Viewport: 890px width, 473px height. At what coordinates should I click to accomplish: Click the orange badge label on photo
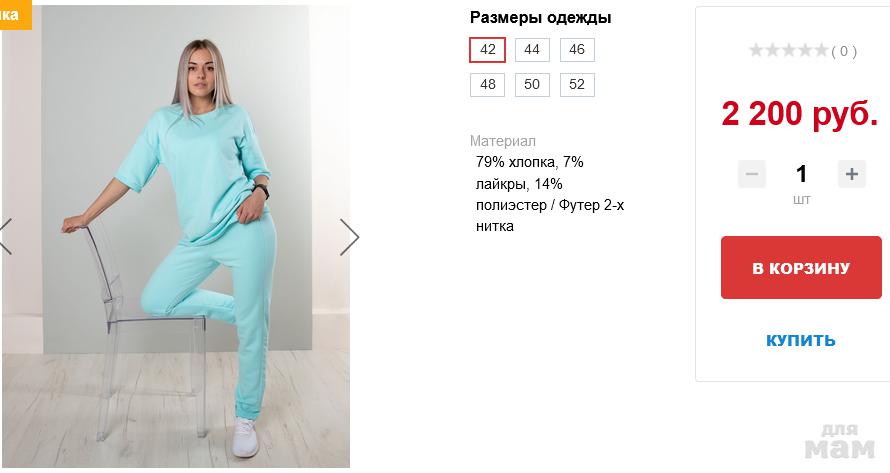pos(15,15)
